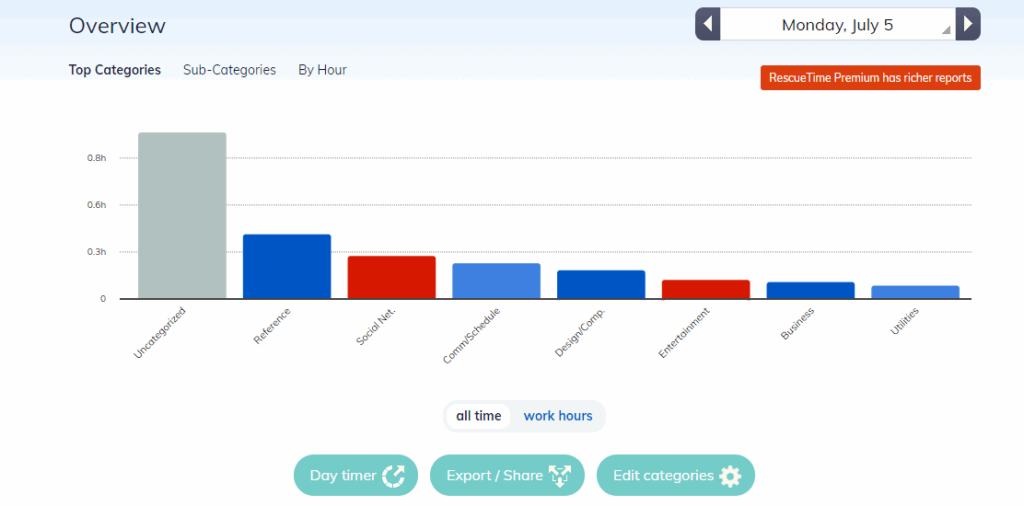
Task: Switch to the Sub-Categories tab
Action: pyautogui.click(x=229, y=70)
